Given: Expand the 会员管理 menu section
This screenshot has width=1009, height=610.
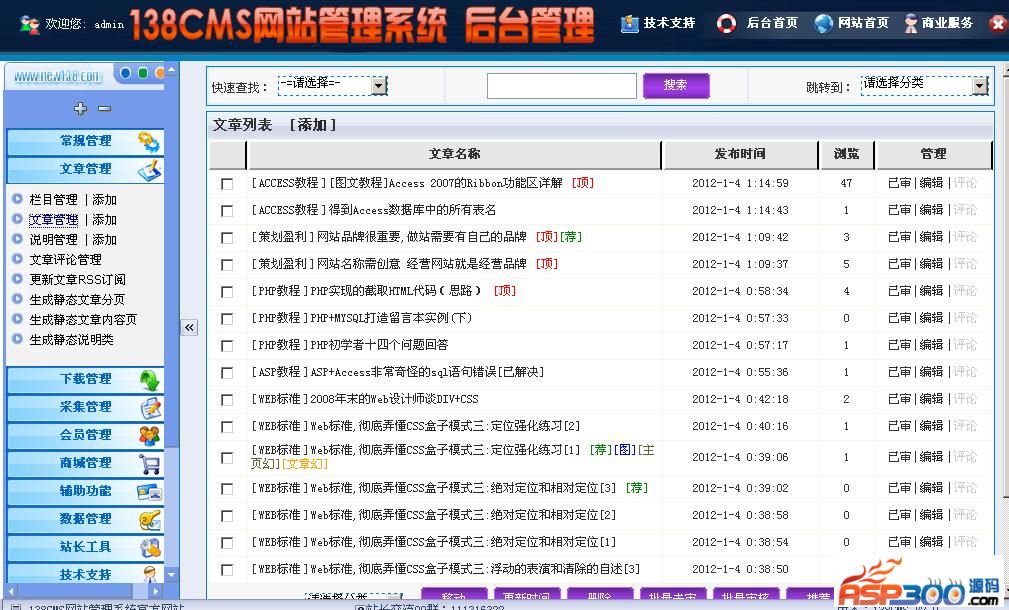Looking at the screenshot, I should 86,436.
